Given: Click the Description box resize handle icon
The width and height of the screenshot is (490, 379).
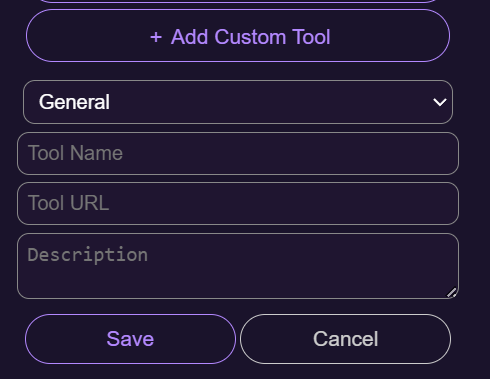Looking at the screenshot, I should click(452, 293).
